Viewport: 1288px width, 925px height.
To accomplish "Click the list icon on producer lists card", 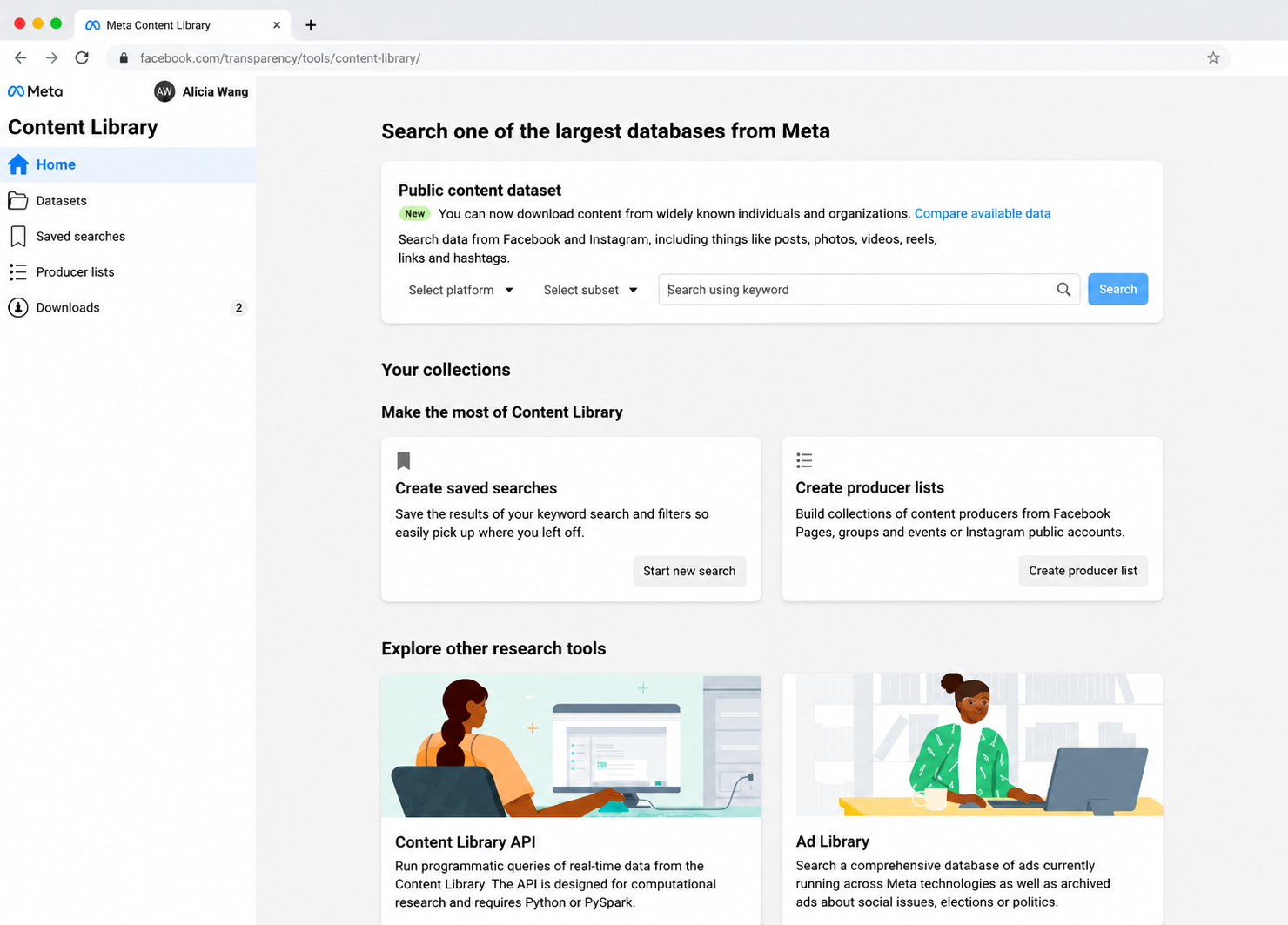I will click(x=804, y=460).
